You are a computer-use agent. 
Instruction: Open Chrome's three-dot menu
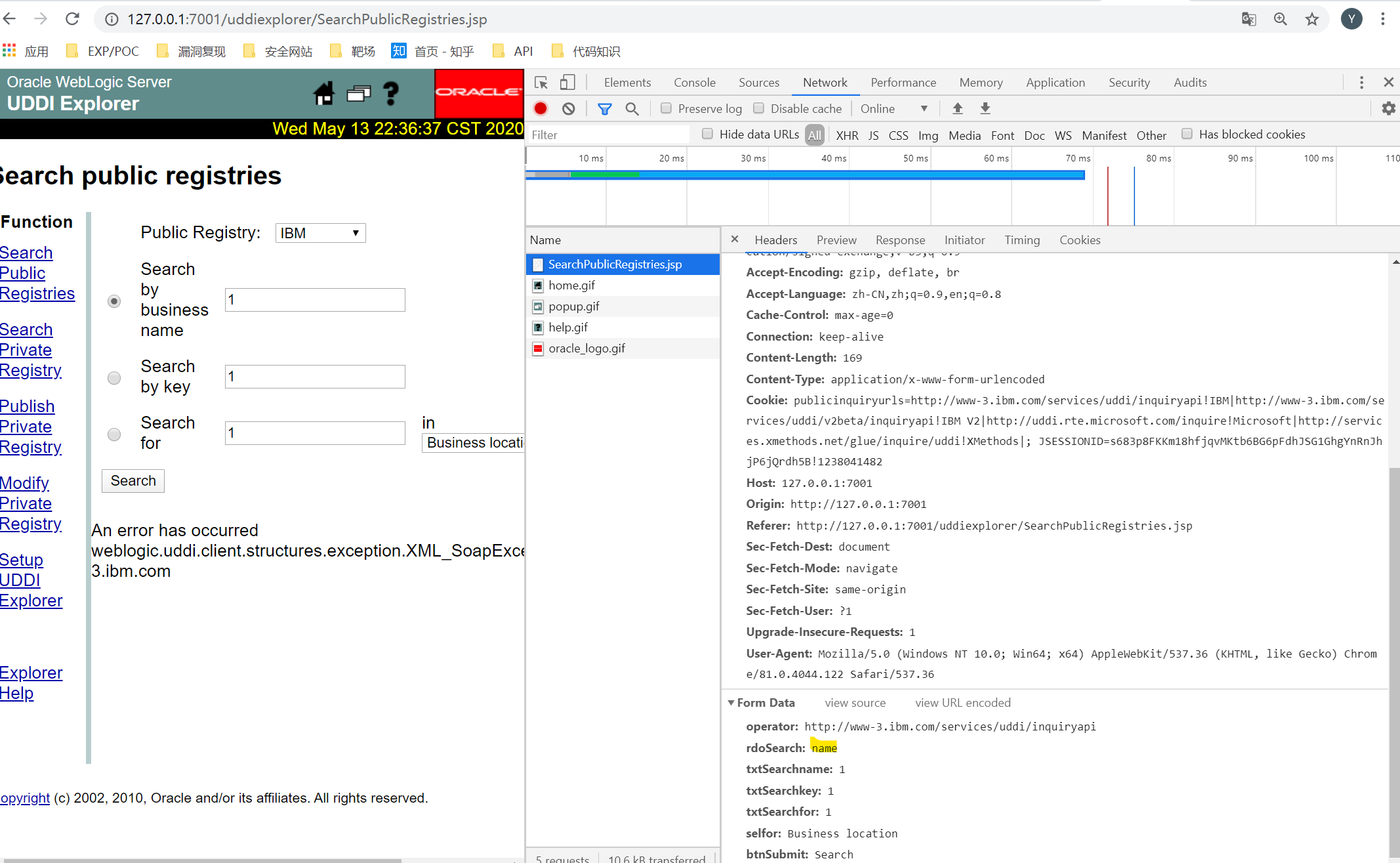(1382, 19)
